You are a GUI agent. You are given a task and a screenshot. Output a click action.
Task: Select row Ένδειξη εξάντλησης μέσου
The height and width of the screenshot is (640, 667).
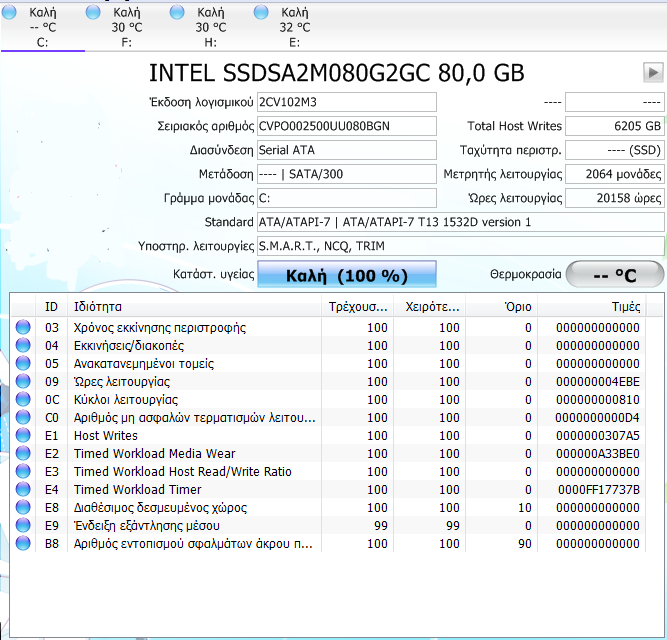328,526
